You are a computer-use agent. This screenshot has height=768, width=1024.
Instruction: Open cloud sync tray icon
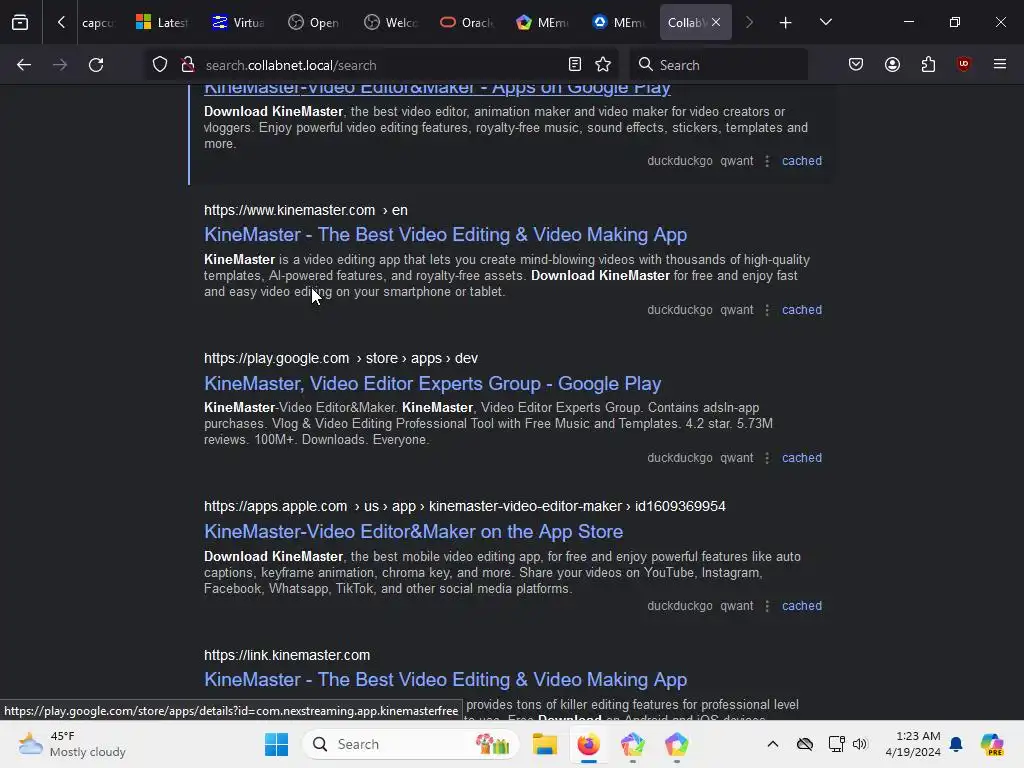[x=805, y=744]
